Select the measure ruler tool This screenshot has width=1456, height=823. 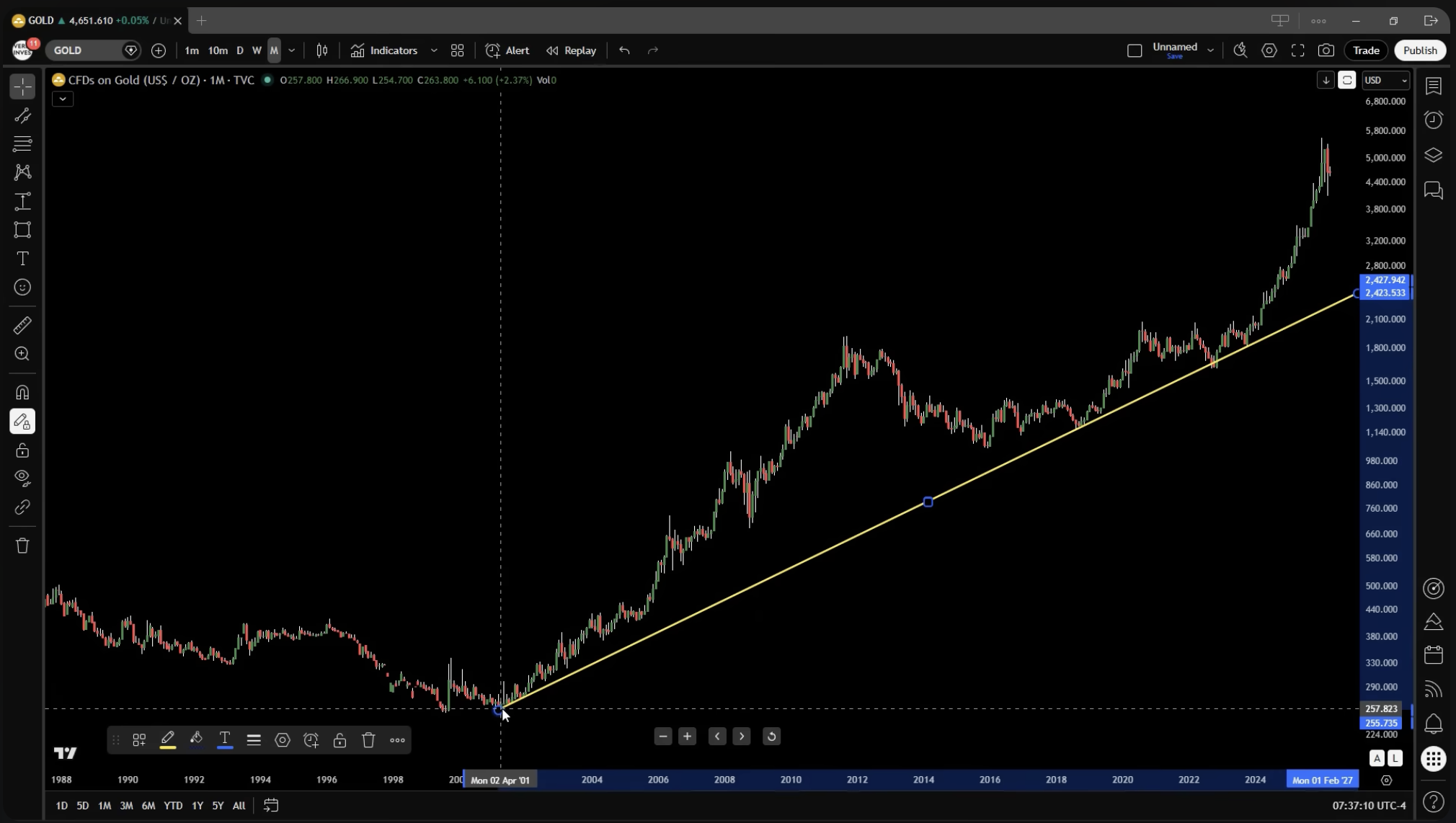[22, 326]
